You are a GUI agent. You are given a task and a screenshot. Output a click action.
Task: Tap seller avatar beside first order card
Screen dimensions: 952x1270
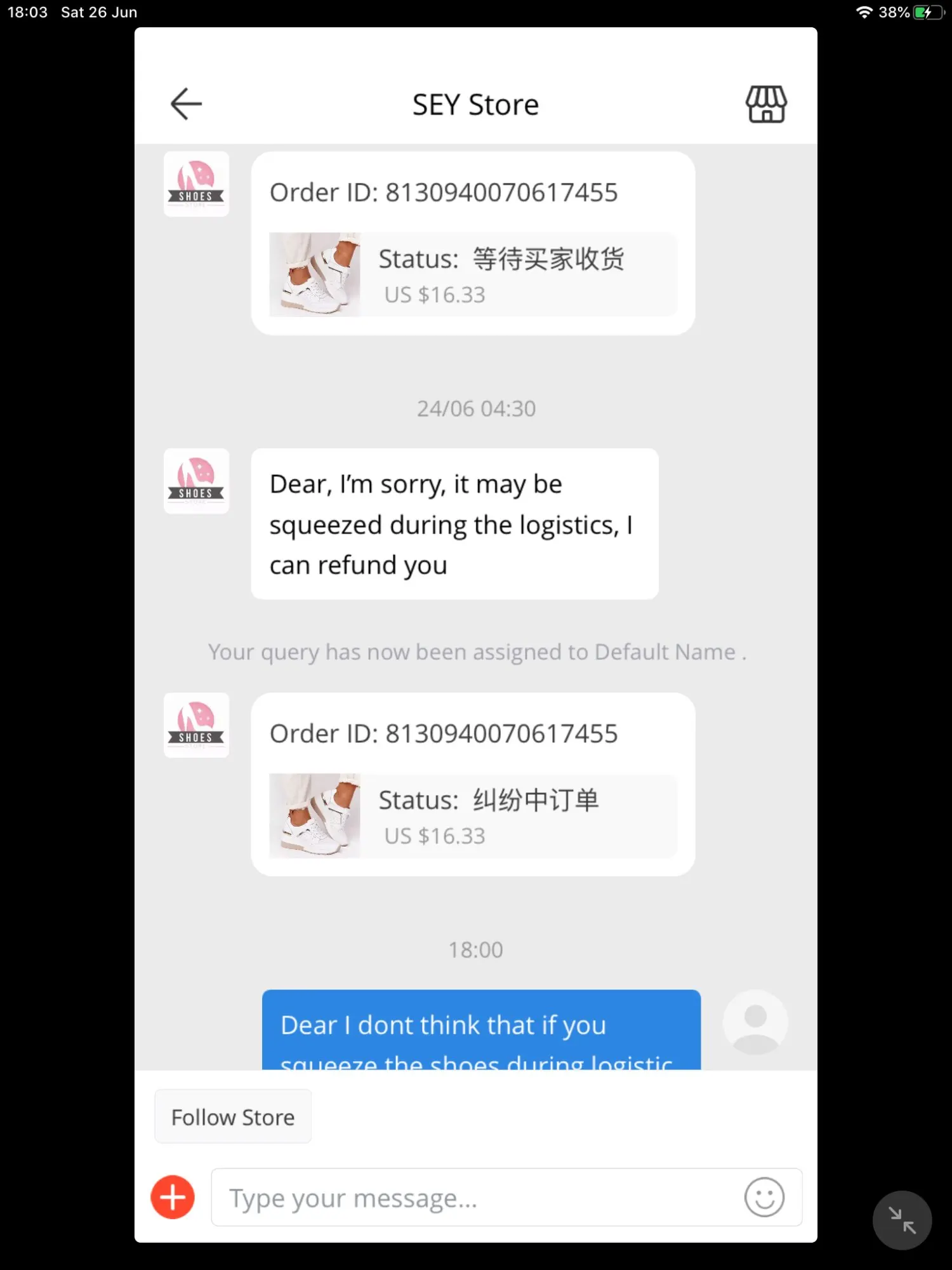click(196, 184)
